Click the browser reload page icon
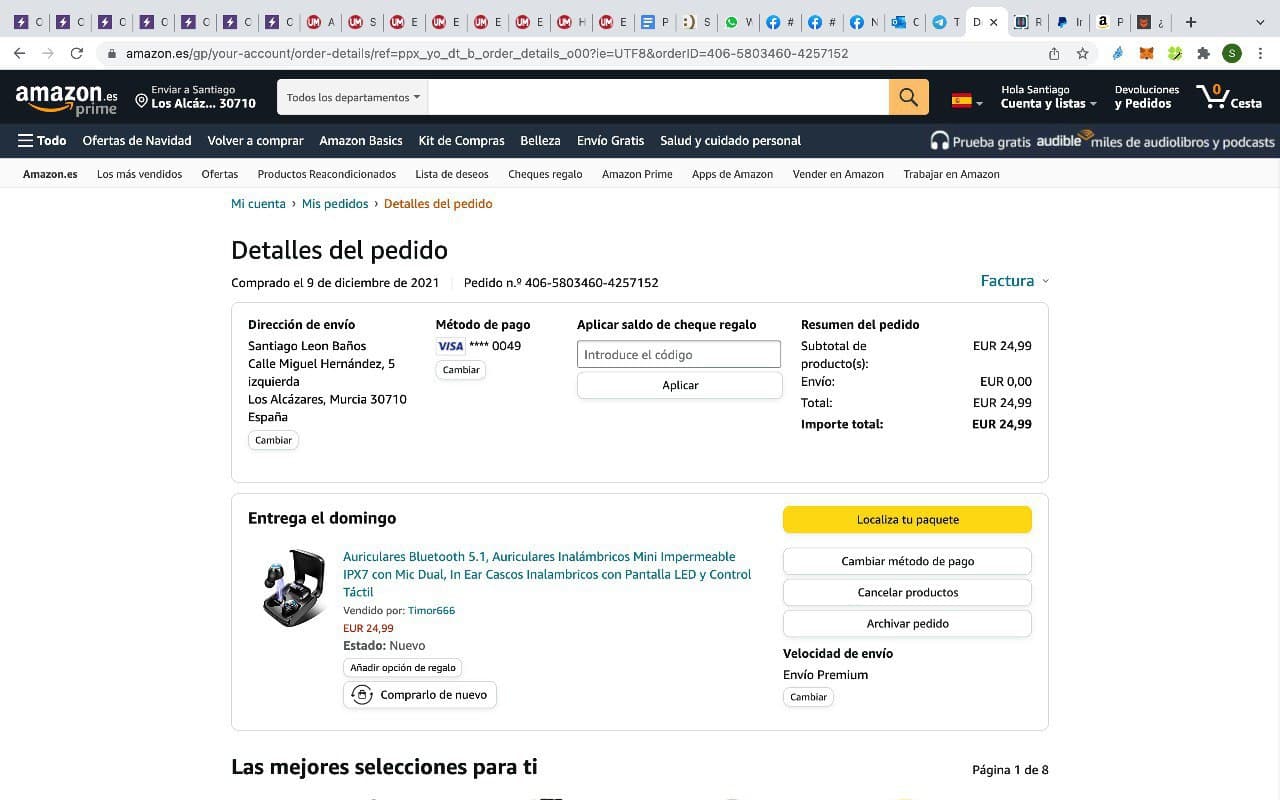The height and width of the screenshot is (800, 1280). tap(77, 53)
